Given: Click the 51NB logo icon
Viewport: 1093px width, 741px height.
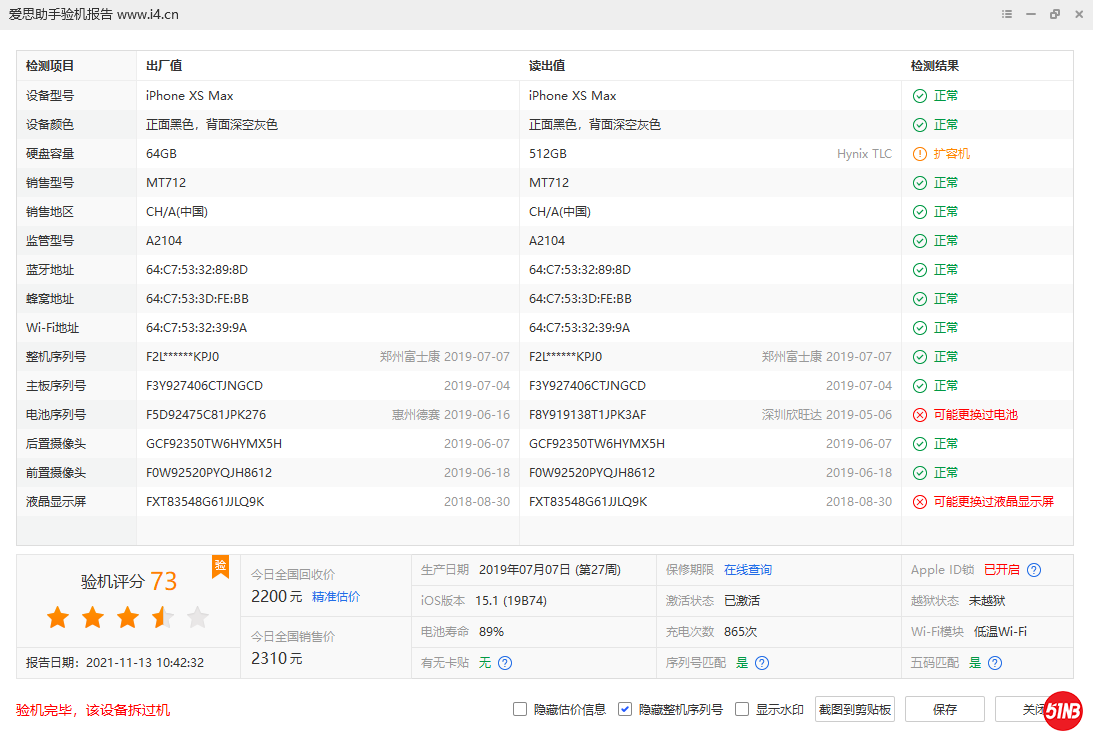Looking at the screenshot, I should (x=1064, y=711).
